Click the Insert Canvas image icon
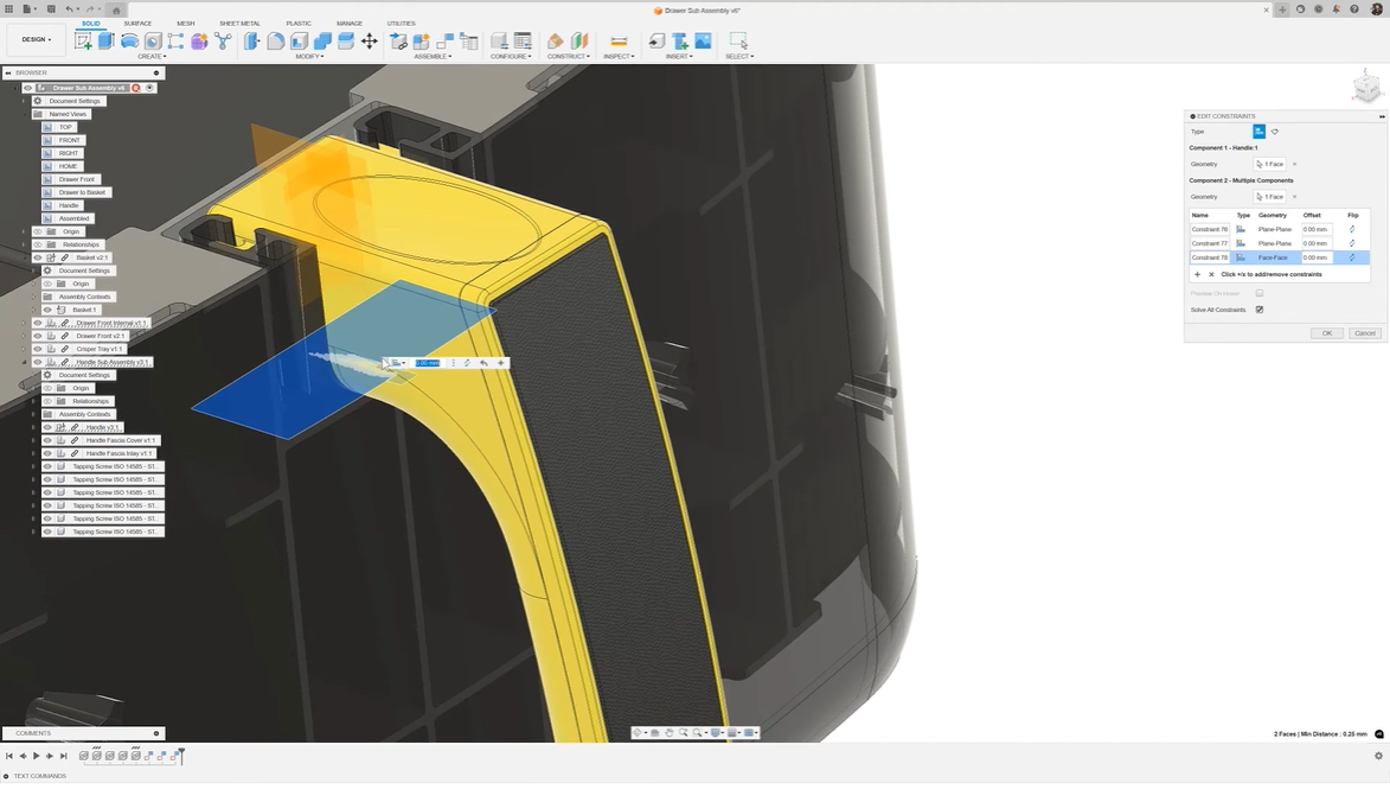Image resolution: width=1390 pixels, height=785 pixels. 703,41
